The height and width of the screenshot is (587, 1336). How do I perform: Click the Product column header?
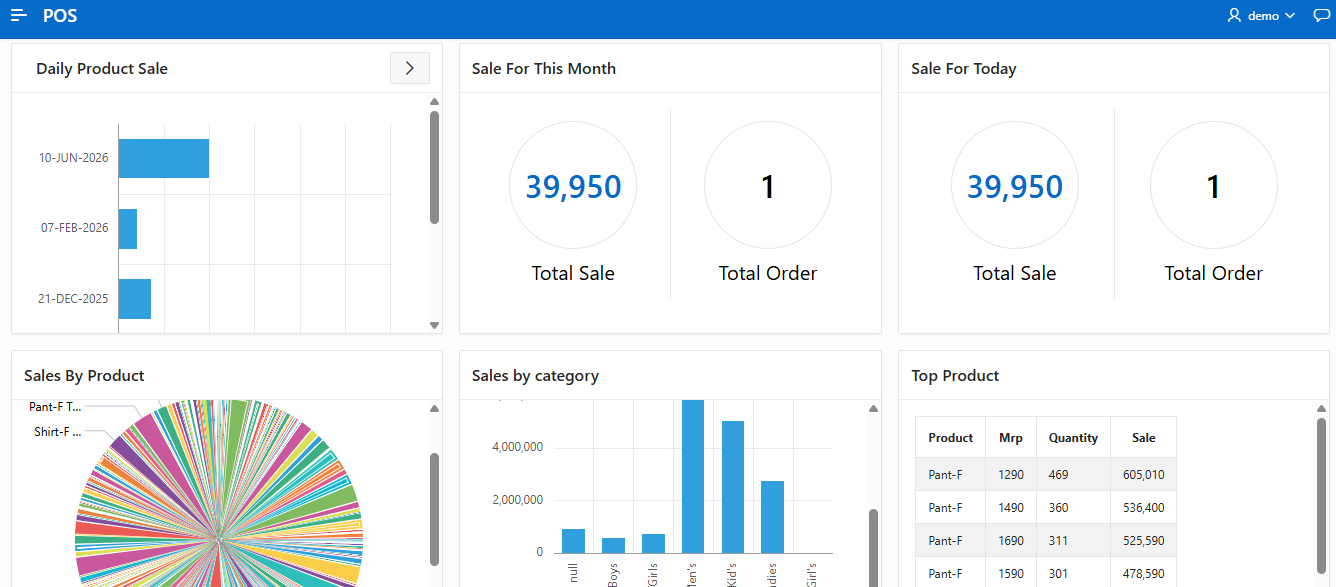point(950,438)
